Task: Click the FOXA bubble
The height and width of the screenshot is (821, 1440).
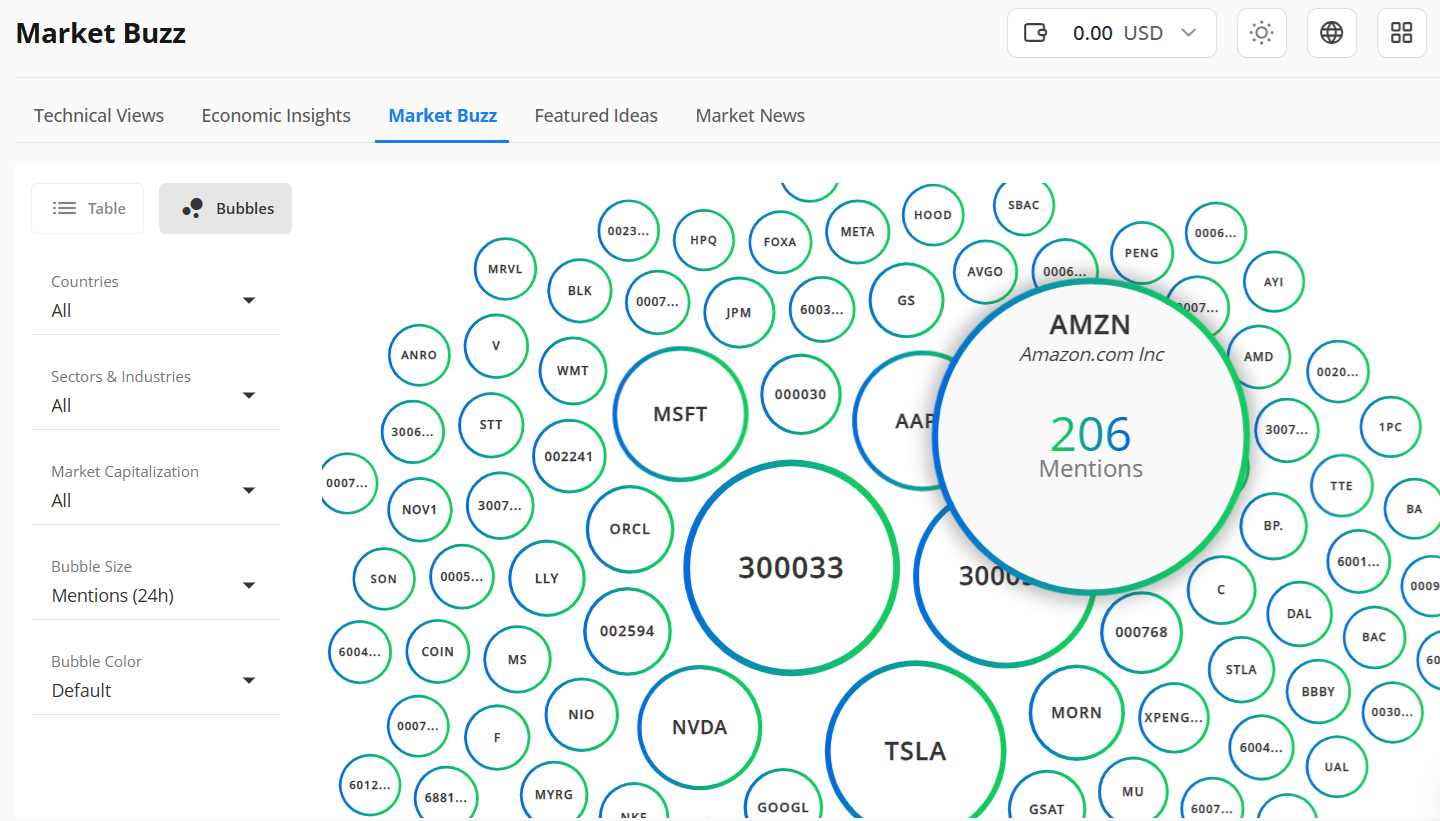Action: pos(780,242)
